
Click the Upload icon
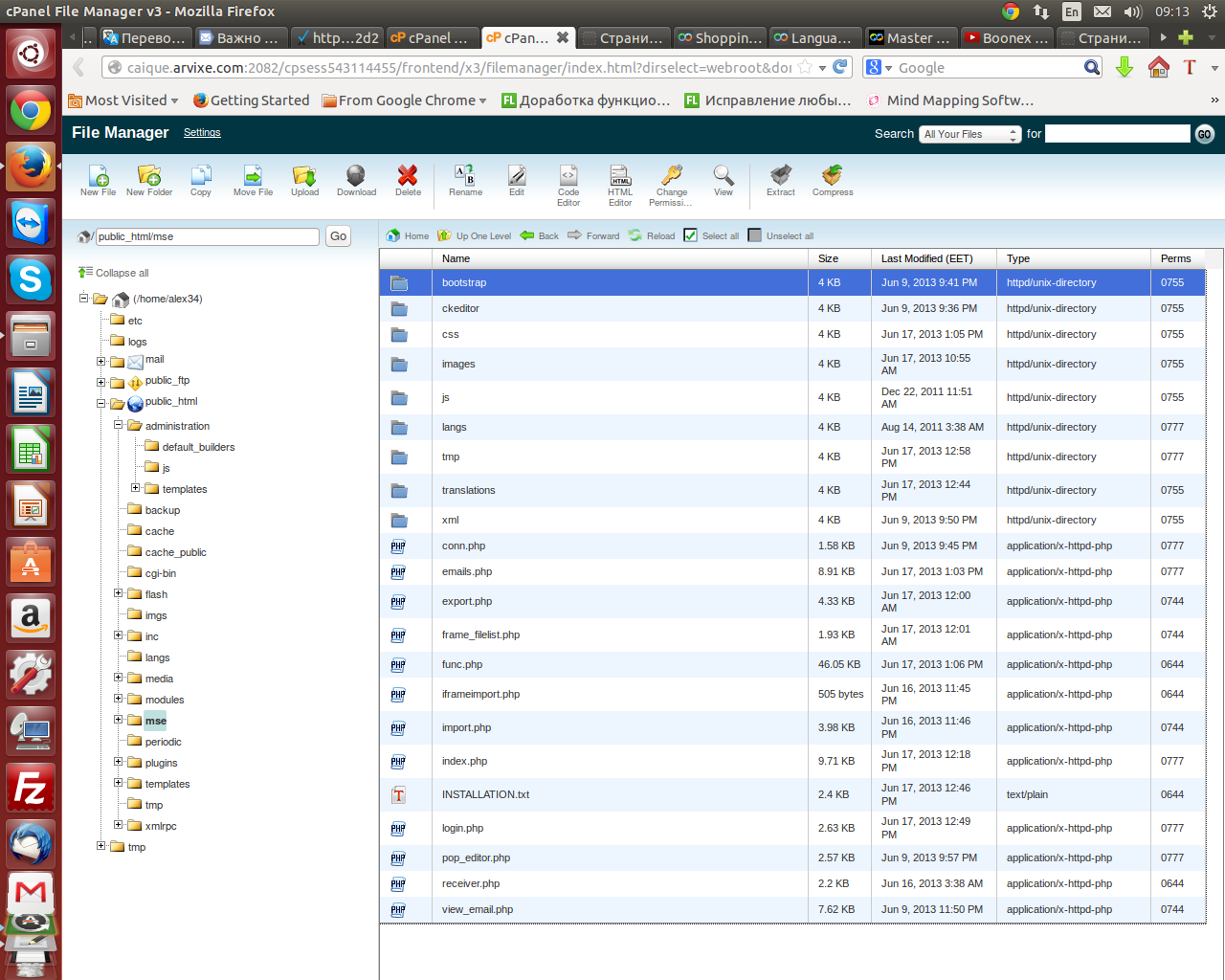point(304,178)
